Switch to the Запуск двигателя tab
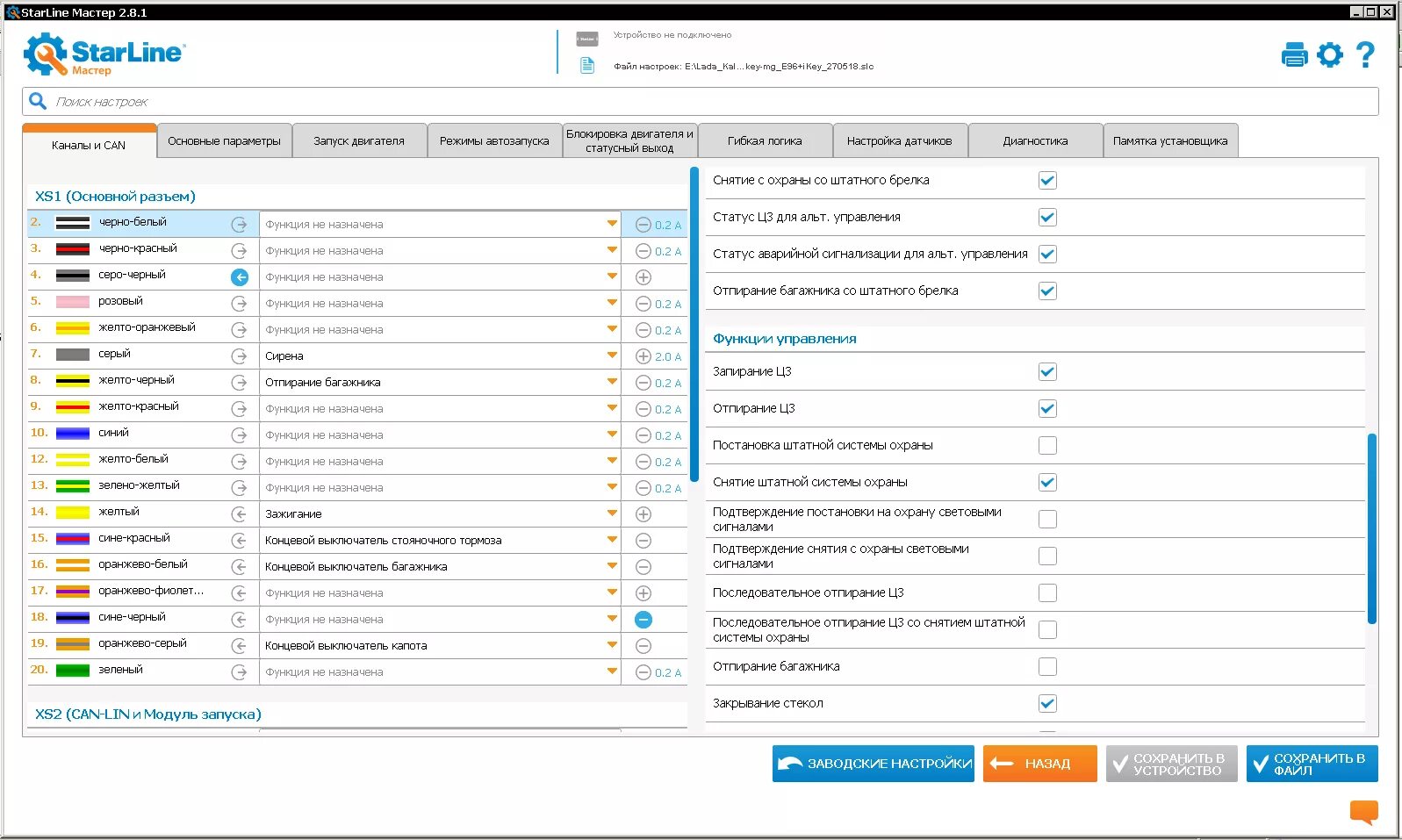Viewport: 1402px width, 840px height. (359, 140)
